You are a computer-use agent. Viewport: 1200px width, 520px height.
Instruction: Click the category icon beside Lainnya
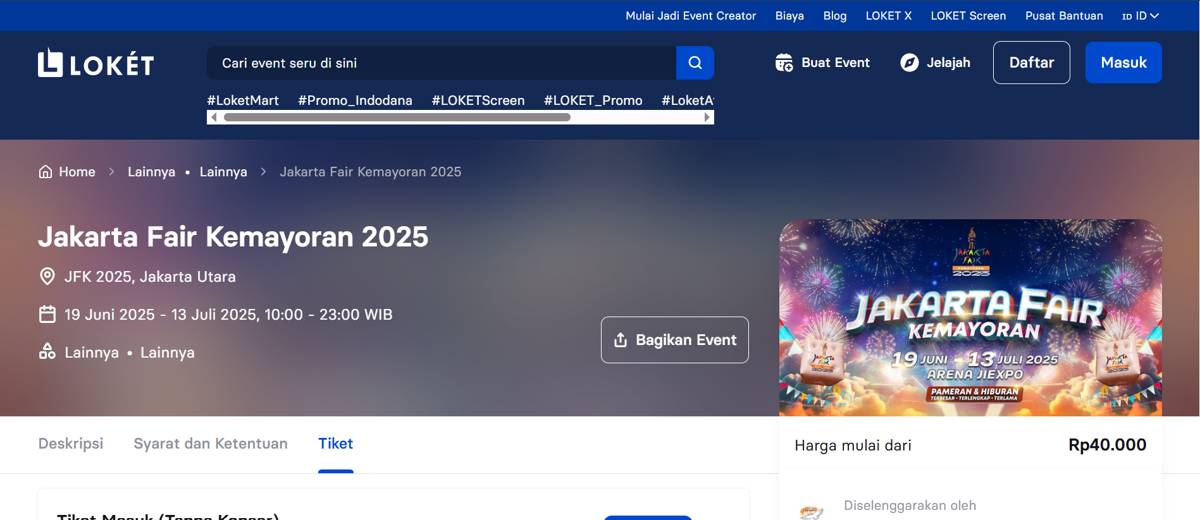(x=47, y=352)
